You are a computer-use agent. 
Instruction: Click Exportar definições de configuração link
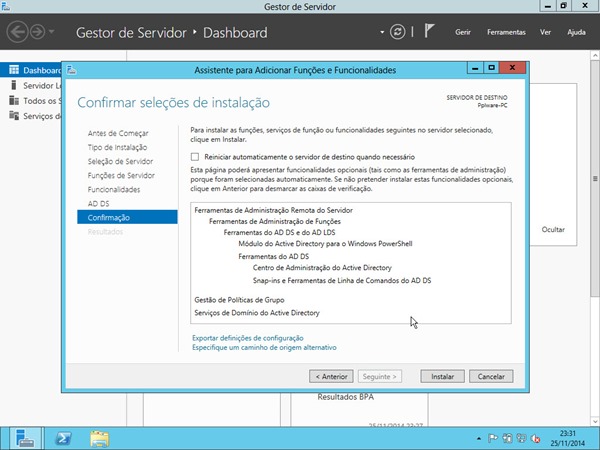(248, 338)
